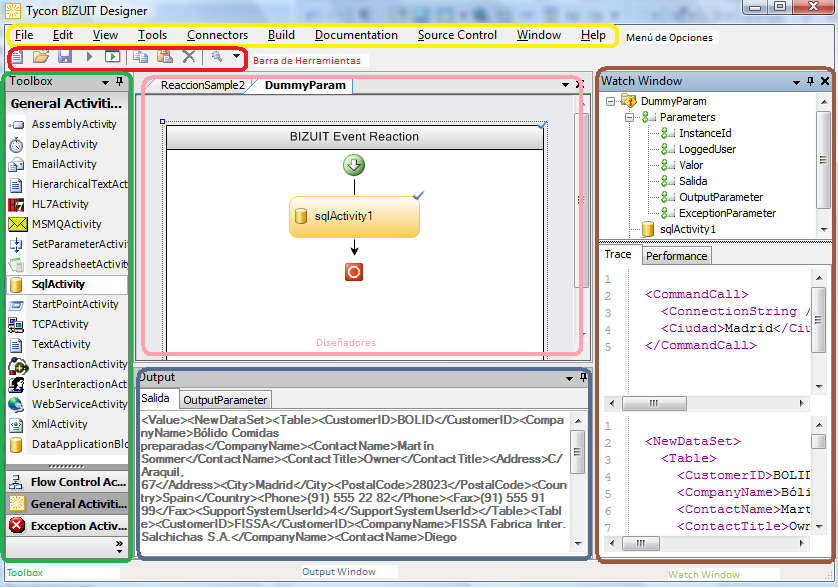Click the red end node in designer
The height and width of the screenshot is (587, 838).
[354, 272]
